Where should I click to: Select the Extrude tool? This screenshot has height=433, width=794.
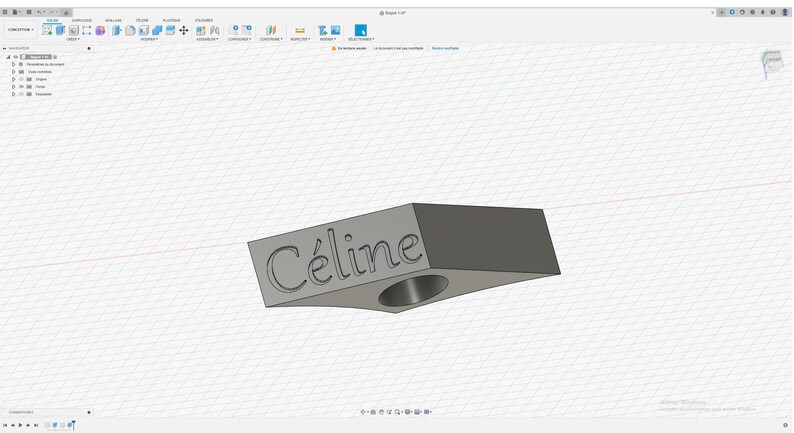click(60, 30)
